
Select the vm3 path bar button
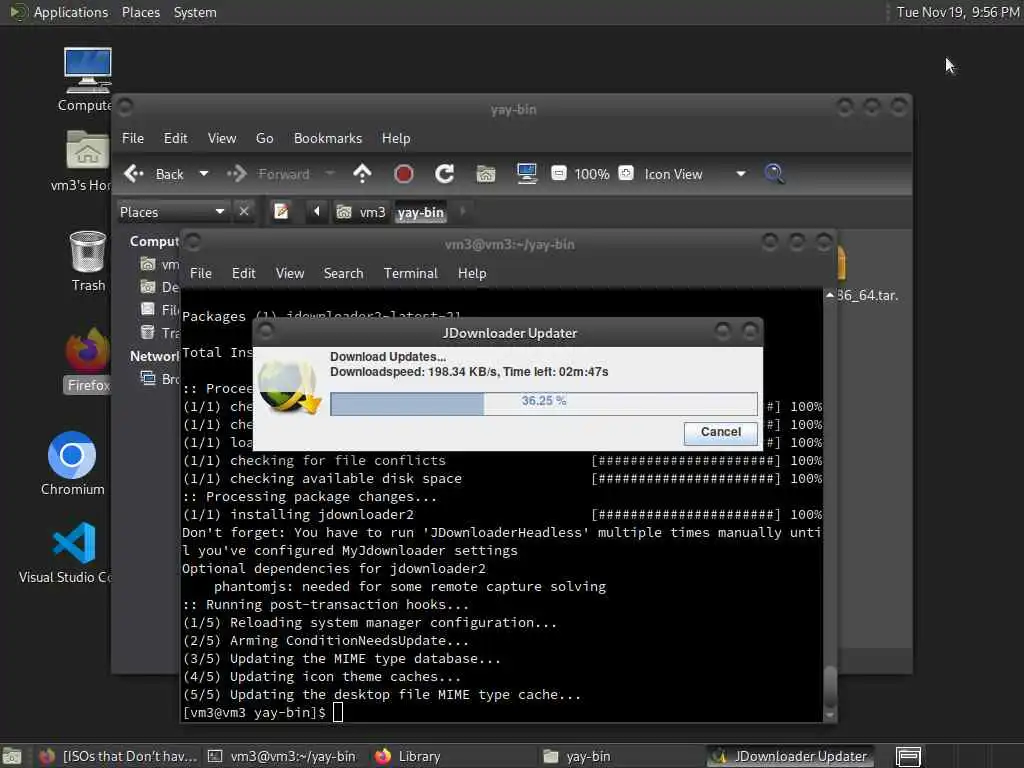coord(361,212)
